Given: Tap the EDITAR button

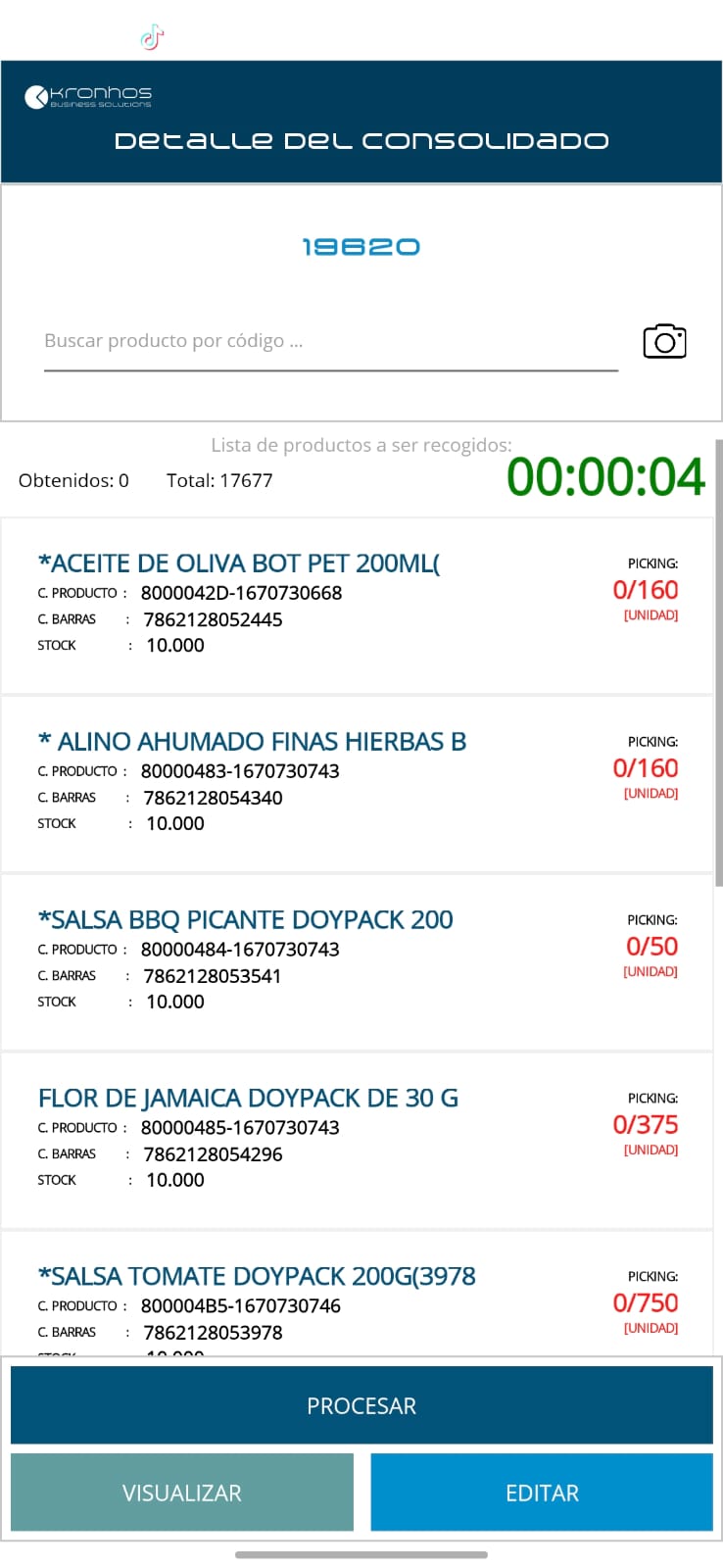Looking at the screenshot, I should coord(542,1492).
